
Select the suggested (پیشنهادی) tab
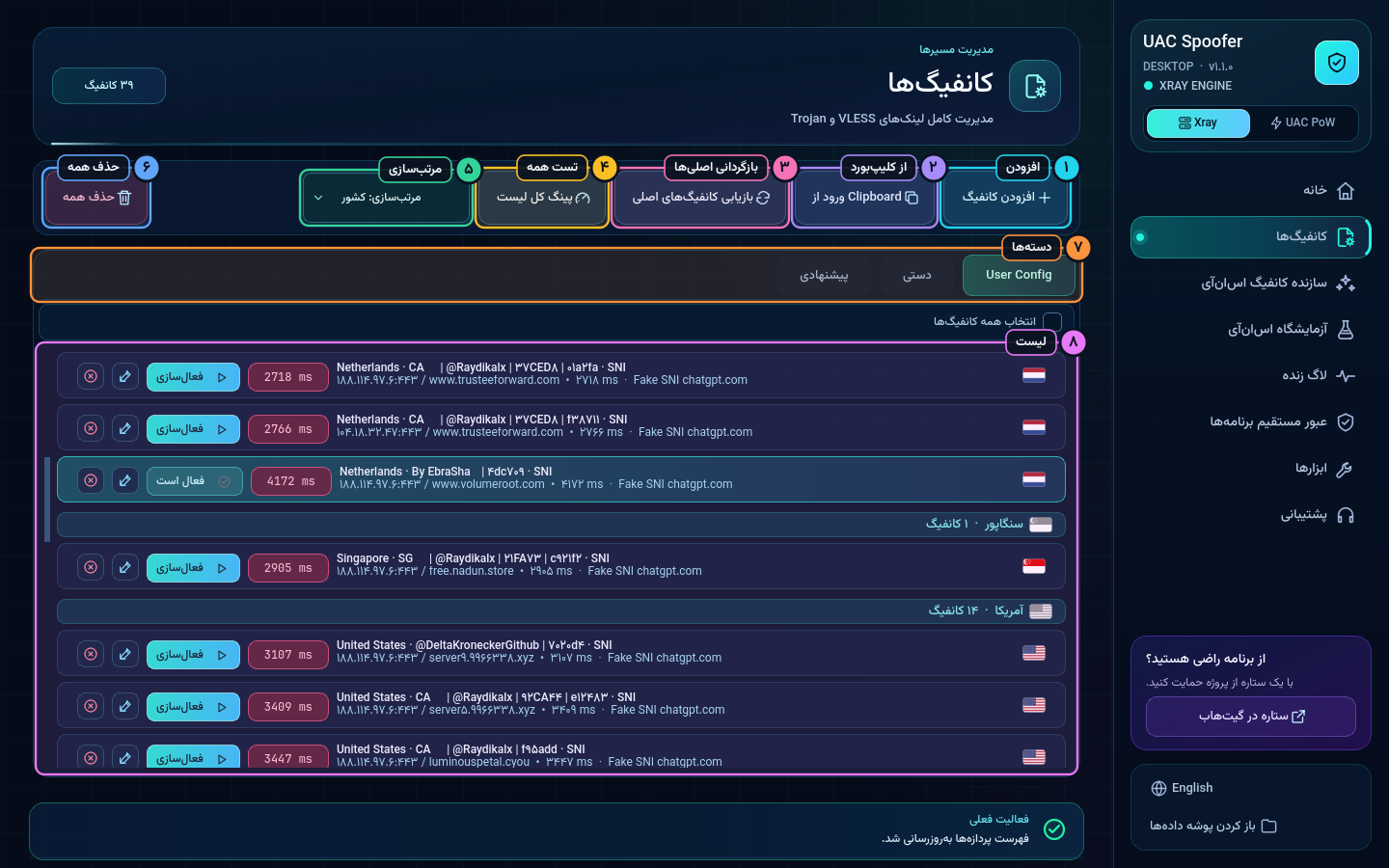[824, 276]
